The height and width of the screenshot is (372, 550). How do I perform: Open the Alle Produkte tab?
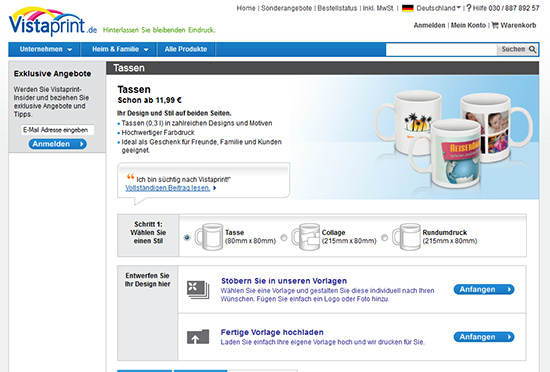[186, 49]
